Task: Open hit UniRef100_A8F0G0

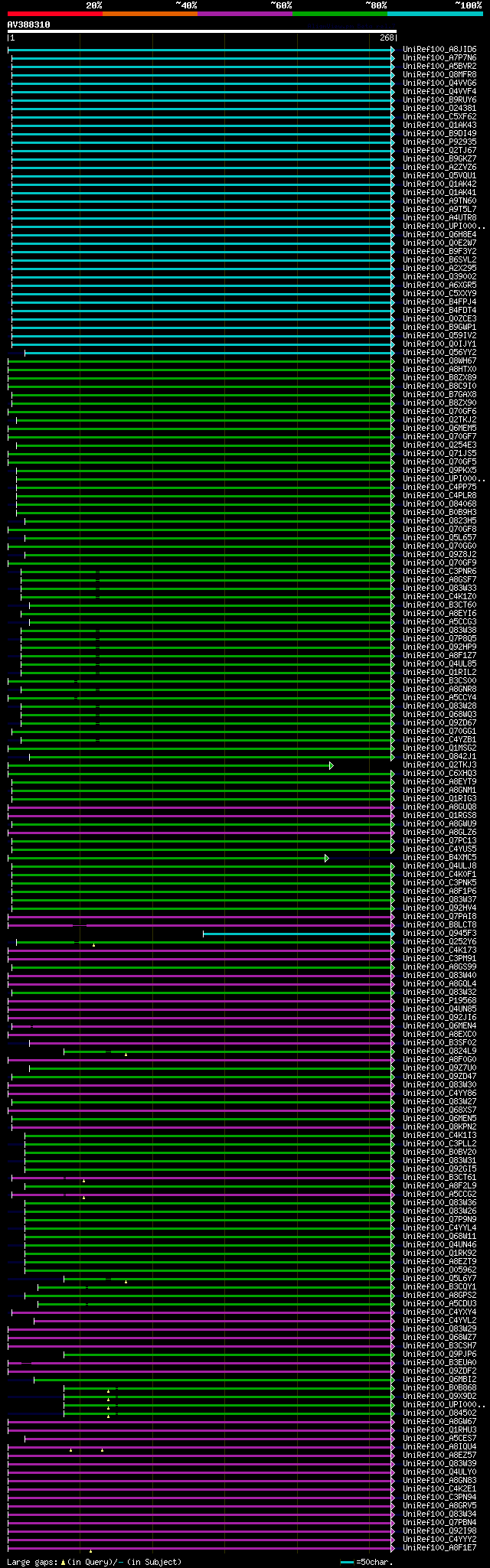Action: pyautogui.click(x=439, y=1060)
